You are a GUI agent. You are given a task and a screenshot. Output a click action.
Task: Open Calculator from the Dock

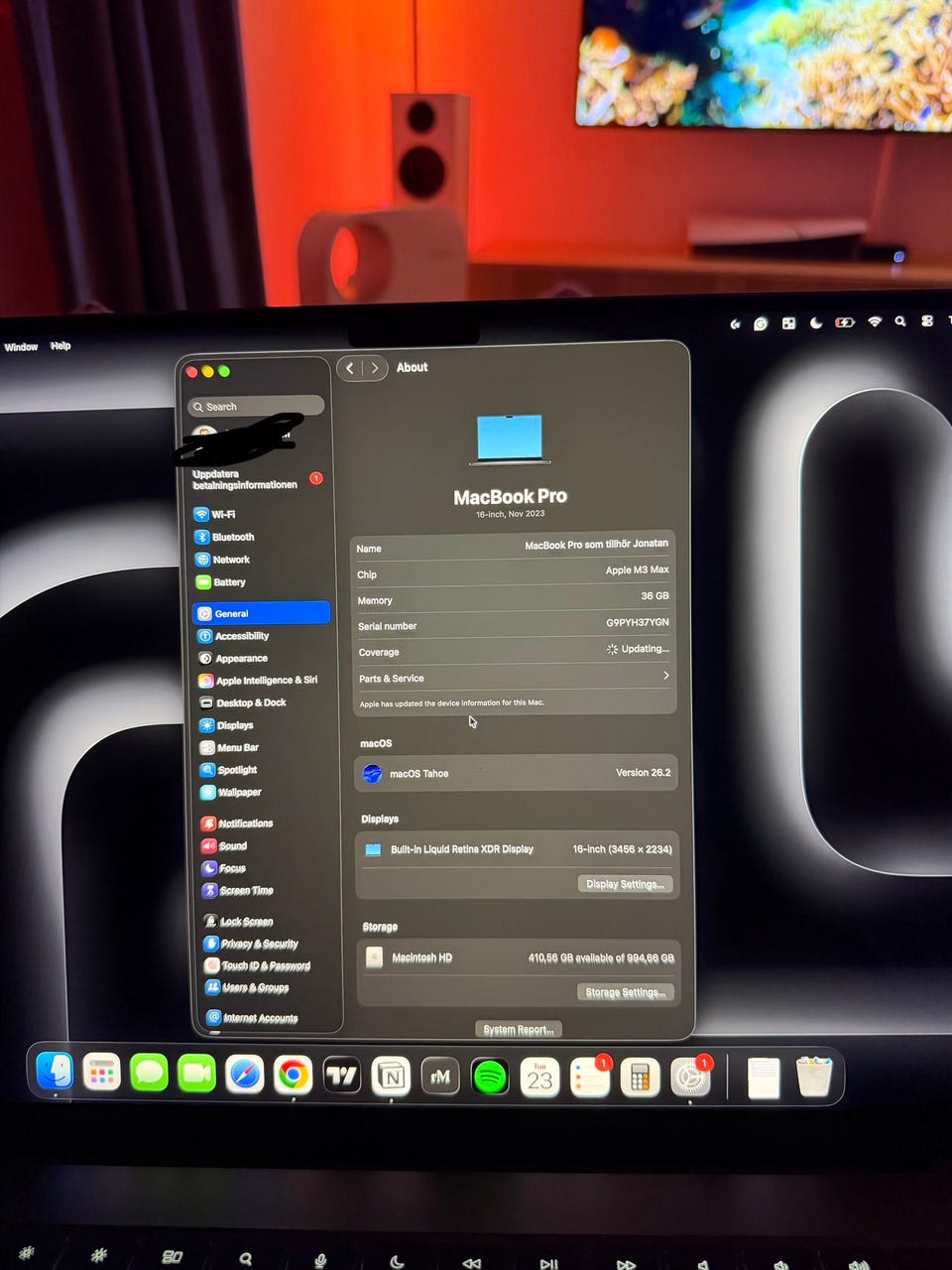tap(641, 1078)
